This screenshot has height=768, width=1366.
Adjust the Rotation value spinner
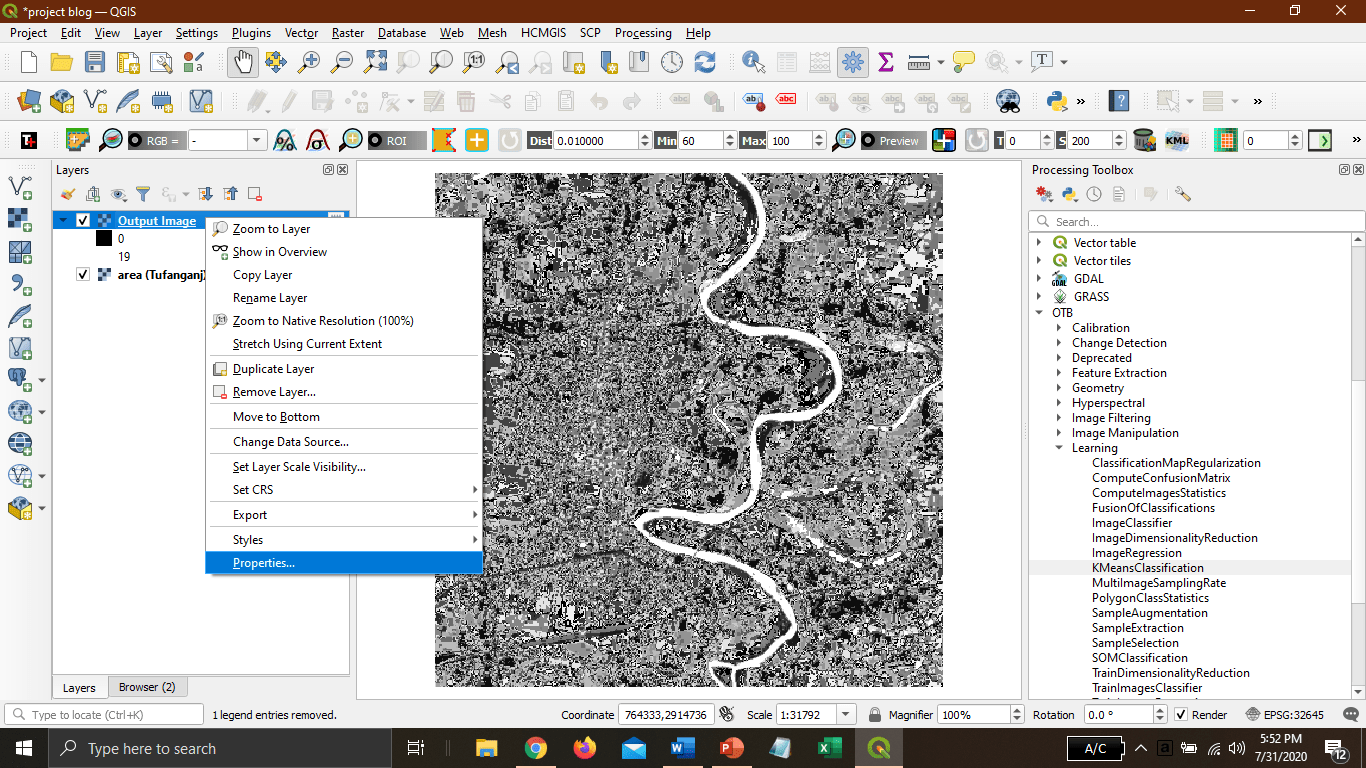pos(1158,714)
